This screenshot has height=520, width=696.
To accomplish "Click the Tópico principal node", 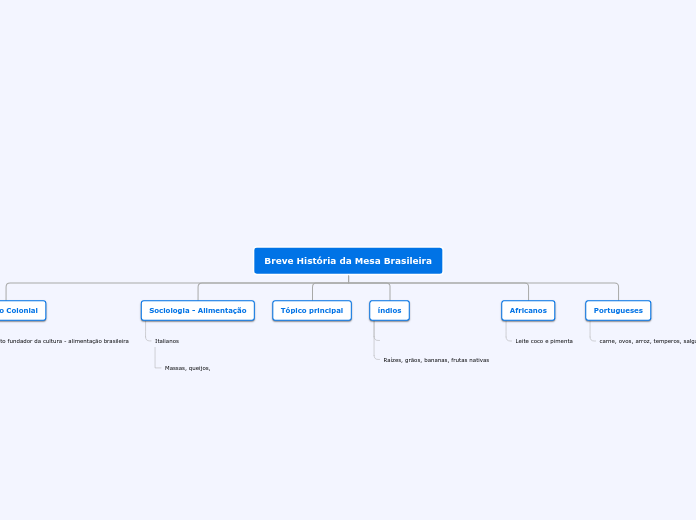I will 312,310.
